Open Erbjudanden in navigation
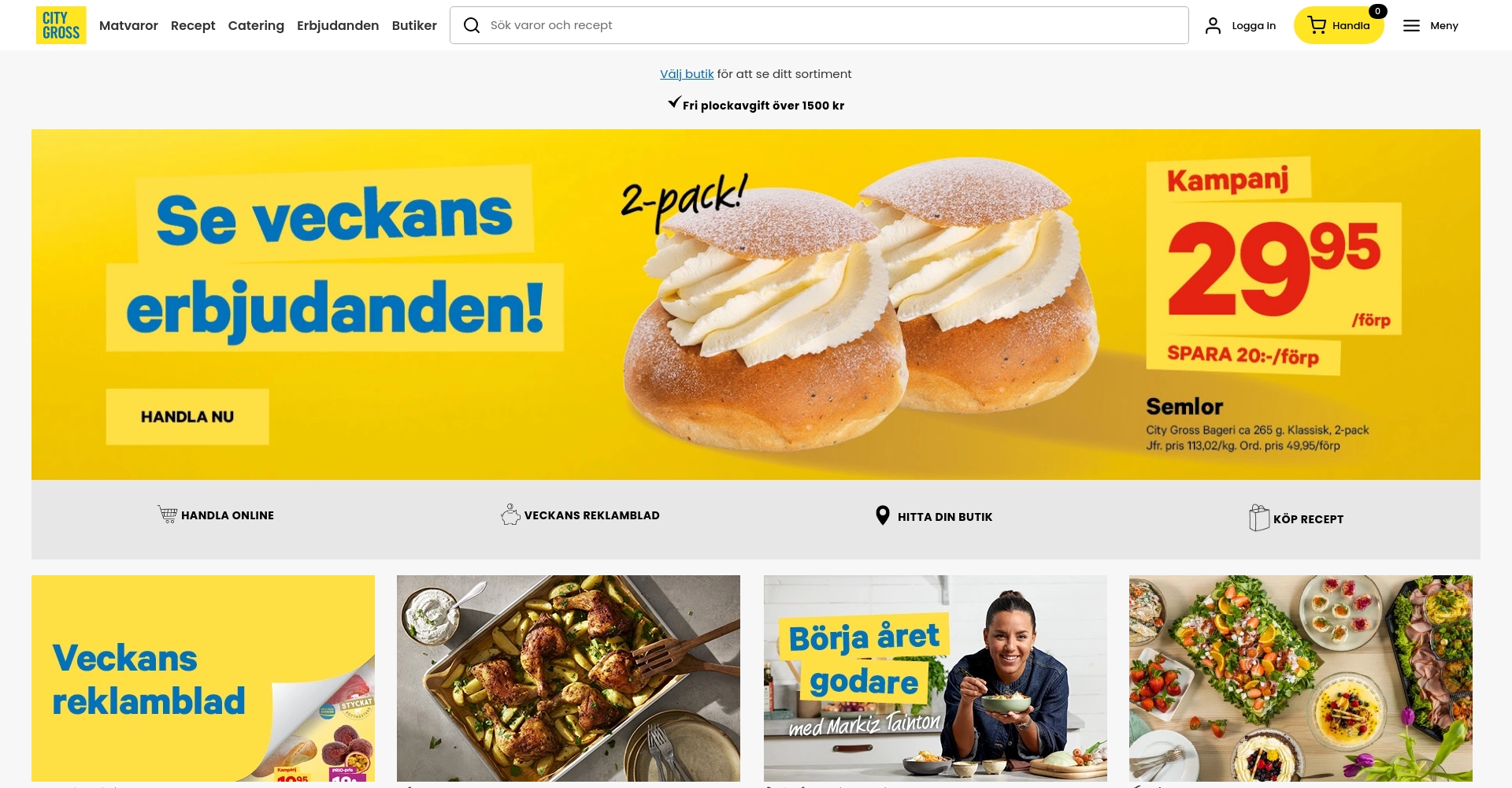The image size is (1512, 788). point(338,25)
